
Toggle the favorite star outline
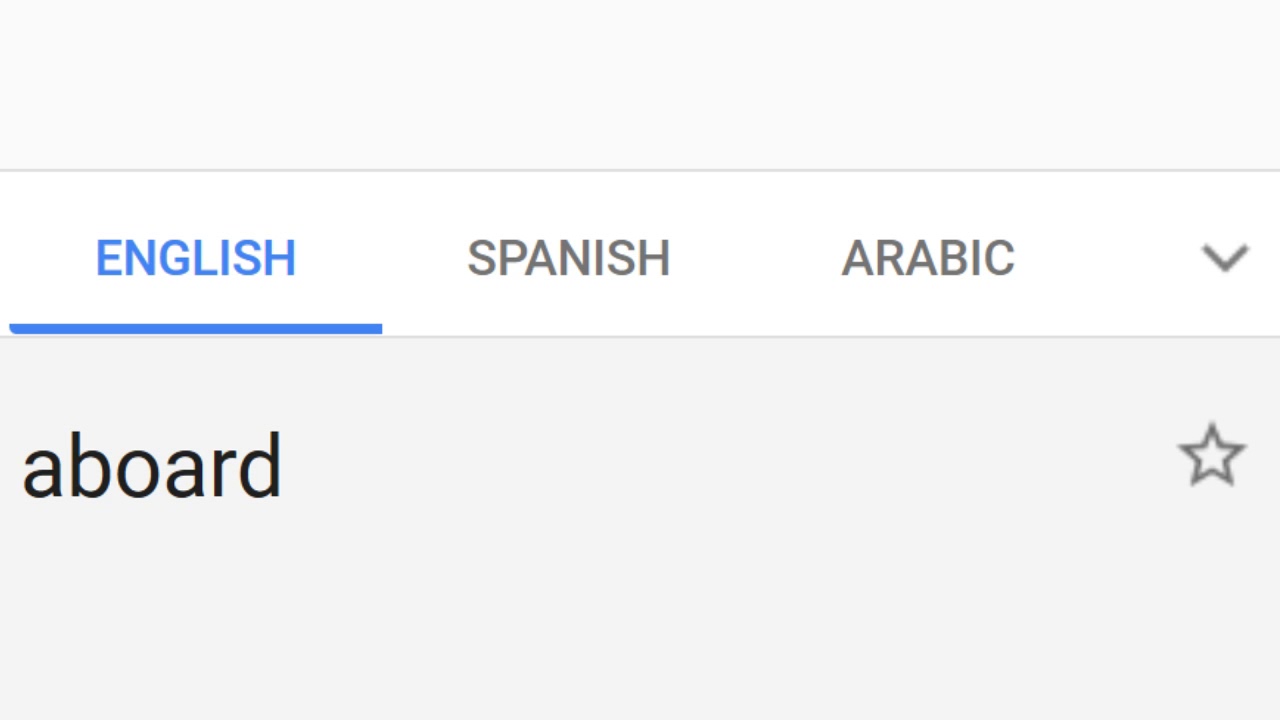point(1212,456)
